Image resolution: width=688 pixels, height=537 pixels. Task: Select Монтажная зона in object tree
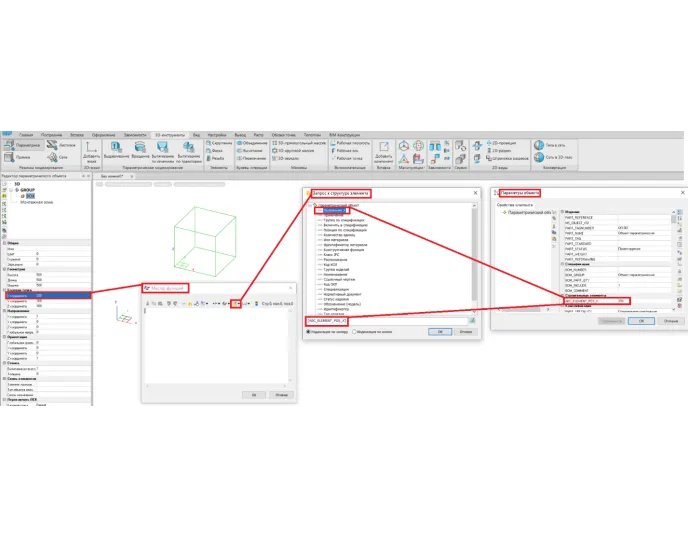[x=36, y=202]
